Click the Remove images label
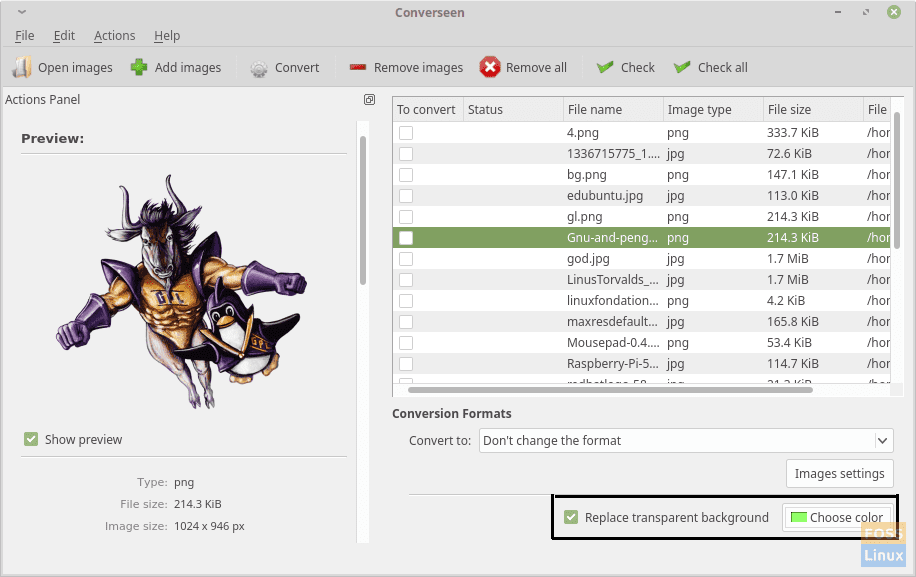The image size is (916, 577). (418, 68)
